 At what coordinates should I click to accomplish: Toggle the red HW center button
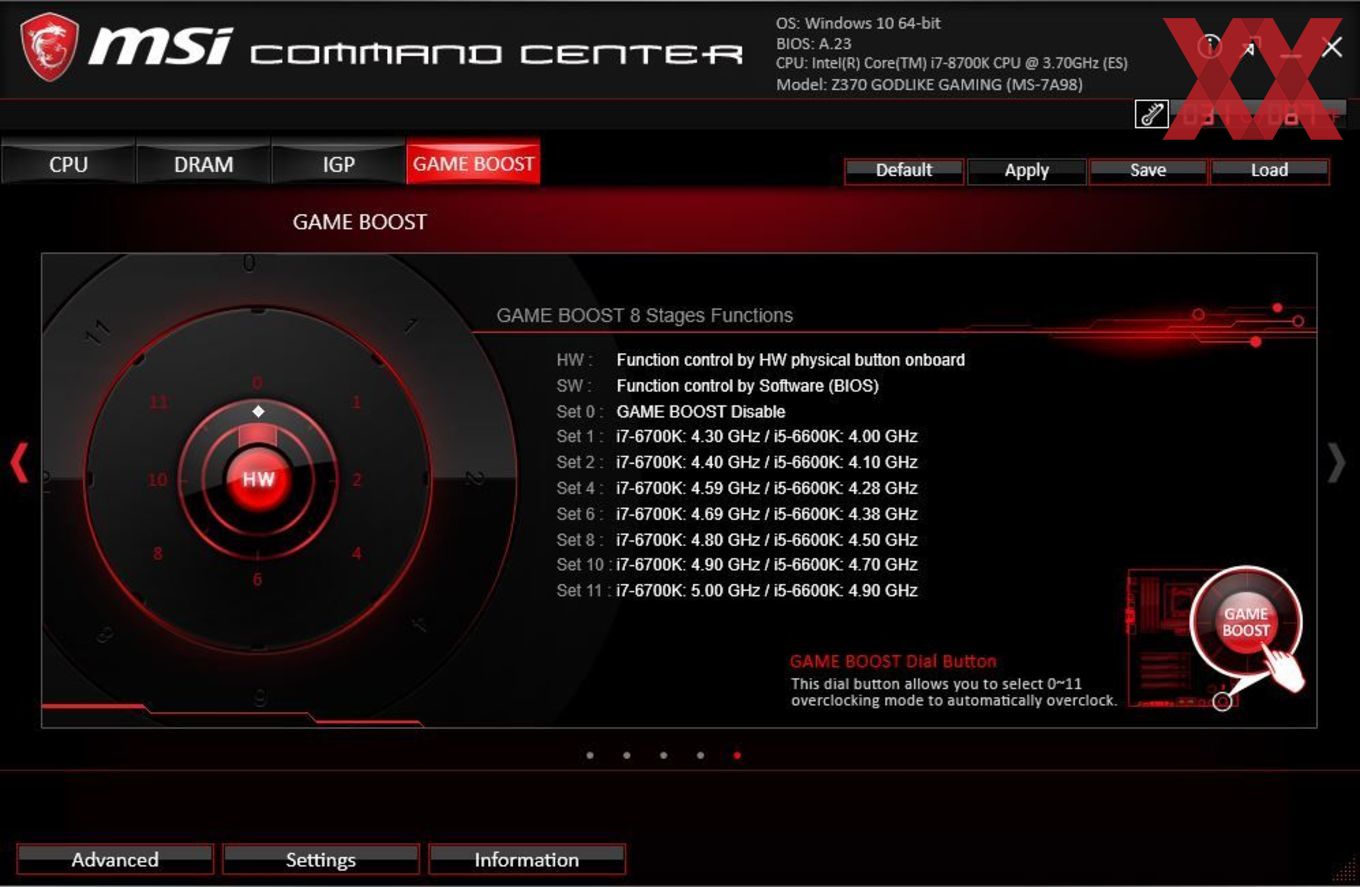tap(258, 479)
